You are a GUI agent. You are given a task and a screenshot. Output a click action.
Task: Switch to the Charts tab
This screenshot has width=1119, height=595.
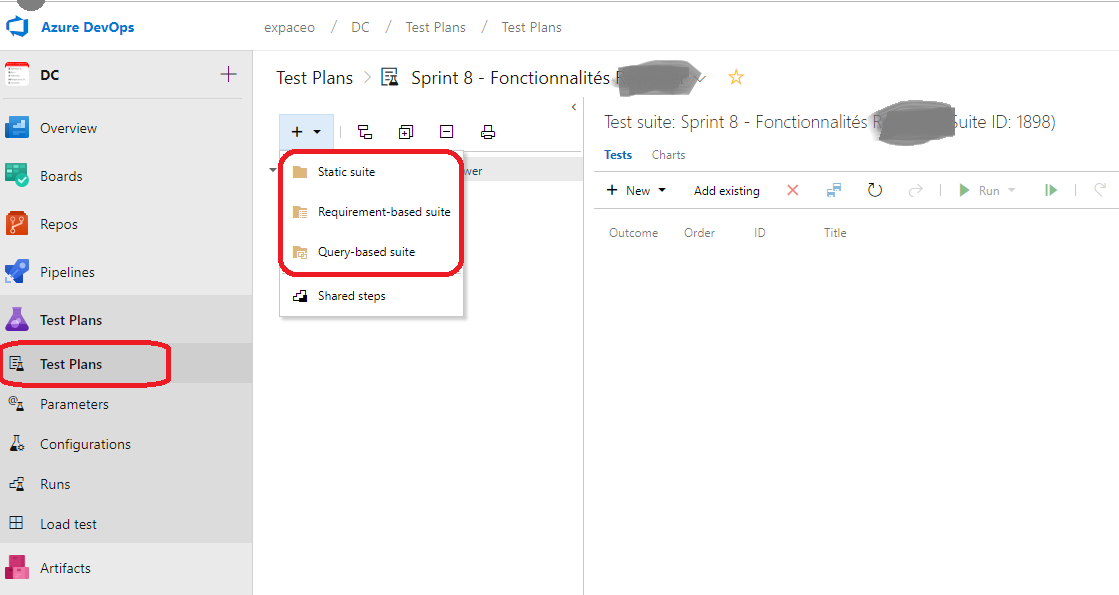668,155
